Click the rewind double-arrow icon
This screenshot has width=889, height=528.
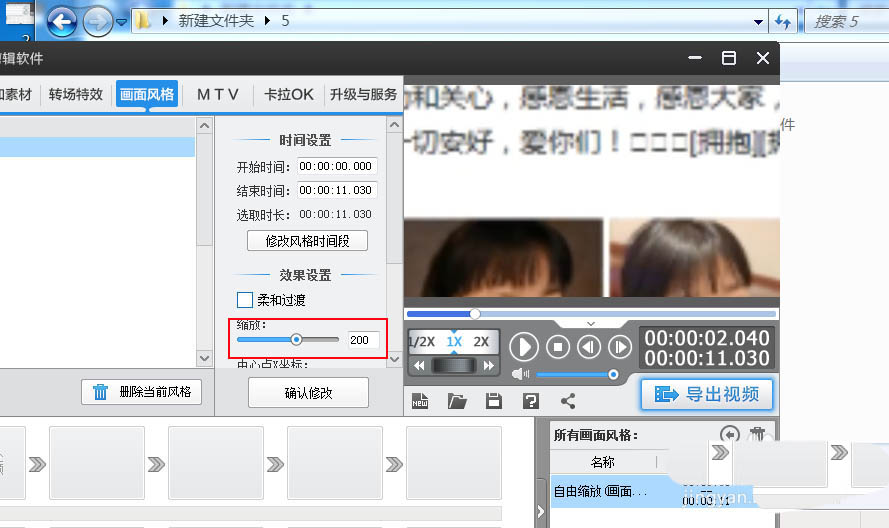pos(419,366)
